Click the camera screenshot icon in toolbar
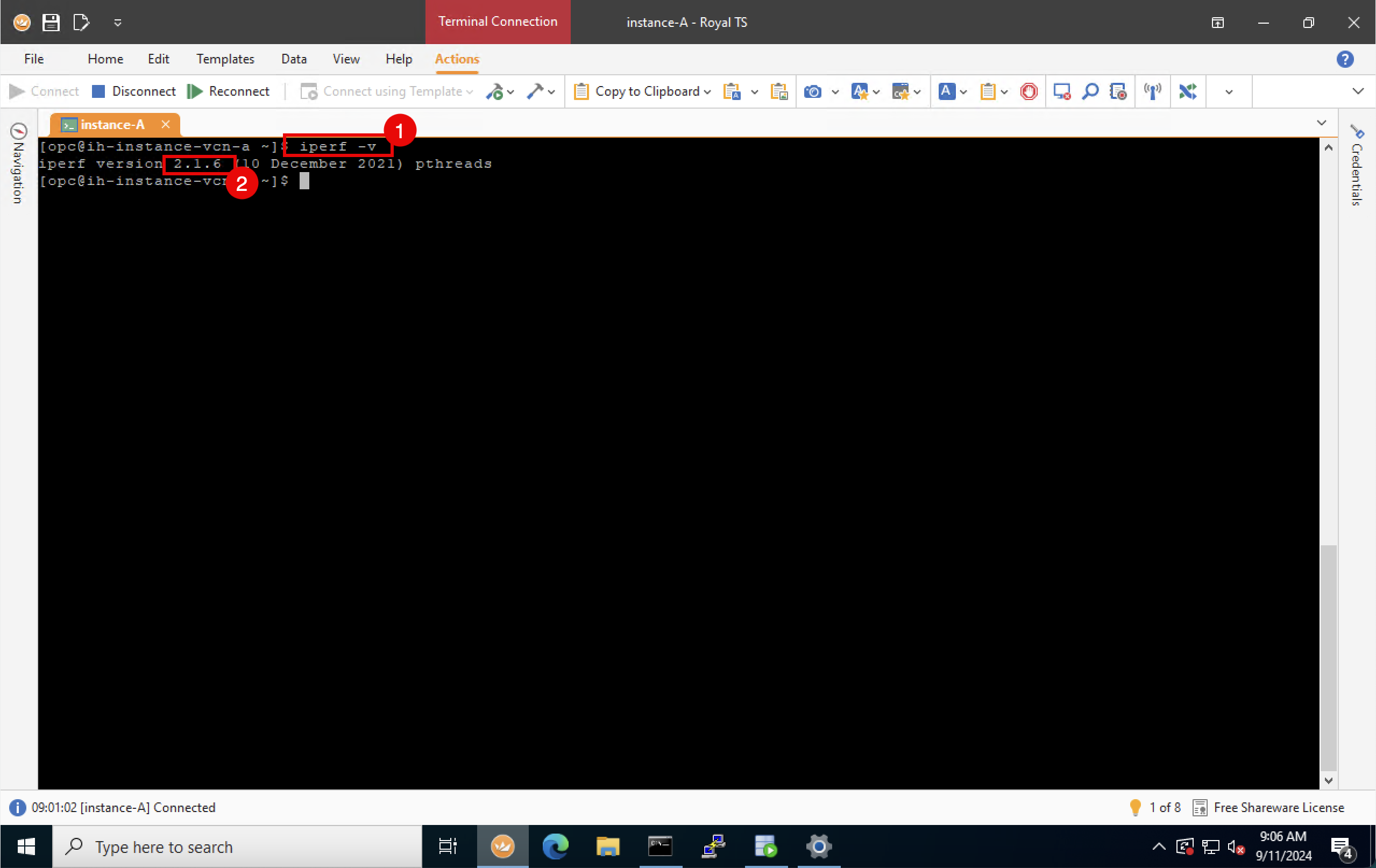1376x868 pixels. point(813,91)
